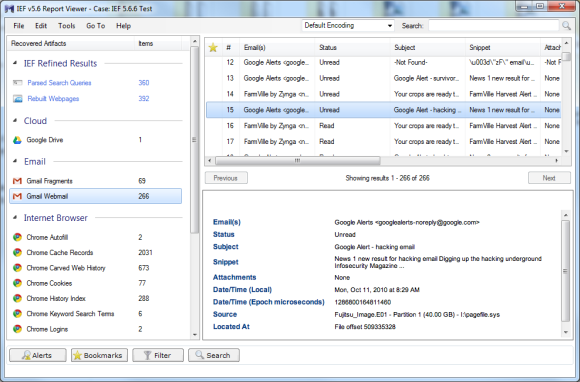The width and height of the screenshot is (580, 382).
Task: Sort by the # column header
Action: (x=231, y=47)
